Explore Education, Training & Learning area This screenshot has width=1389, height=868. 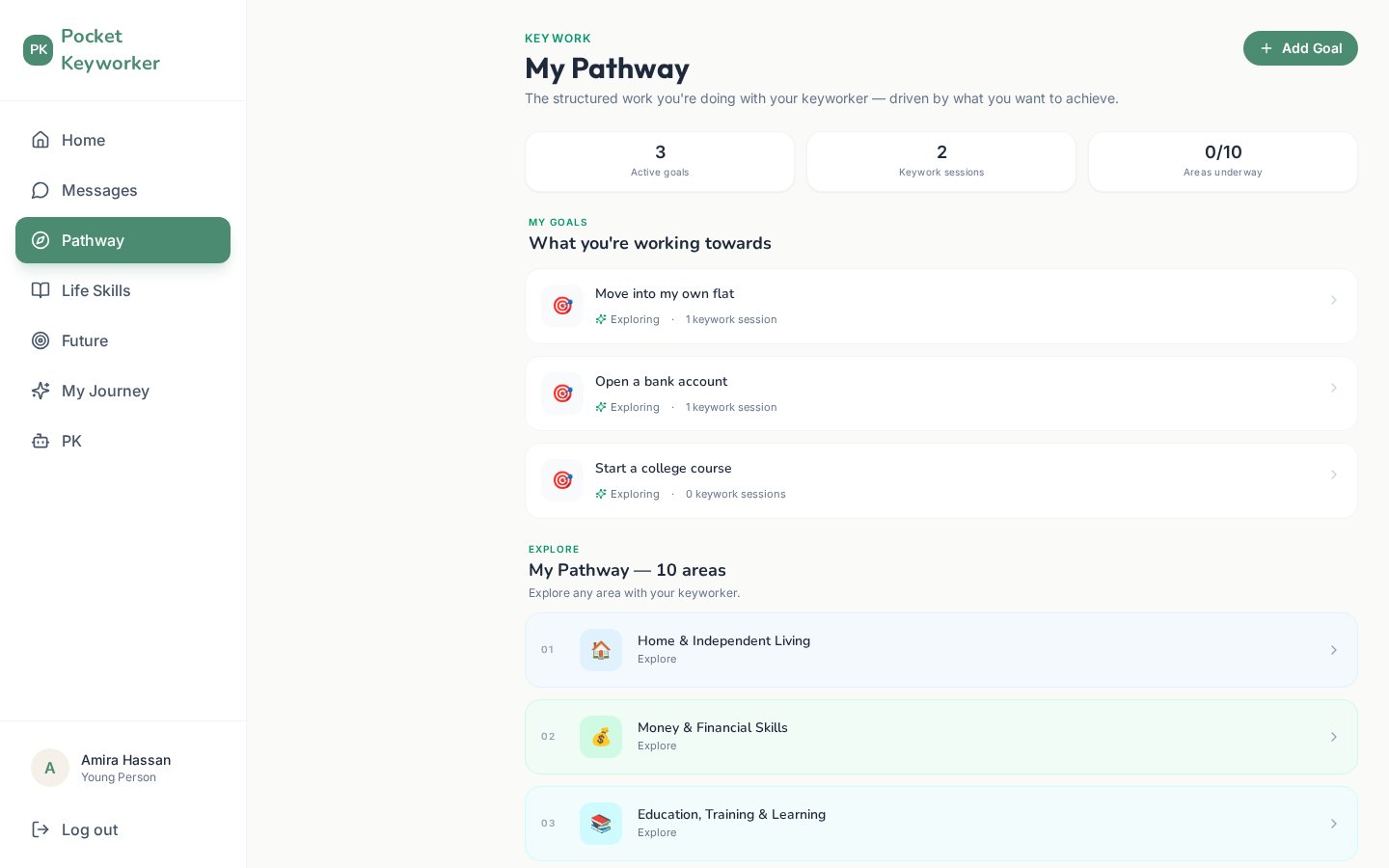click(x=941, y=824)
